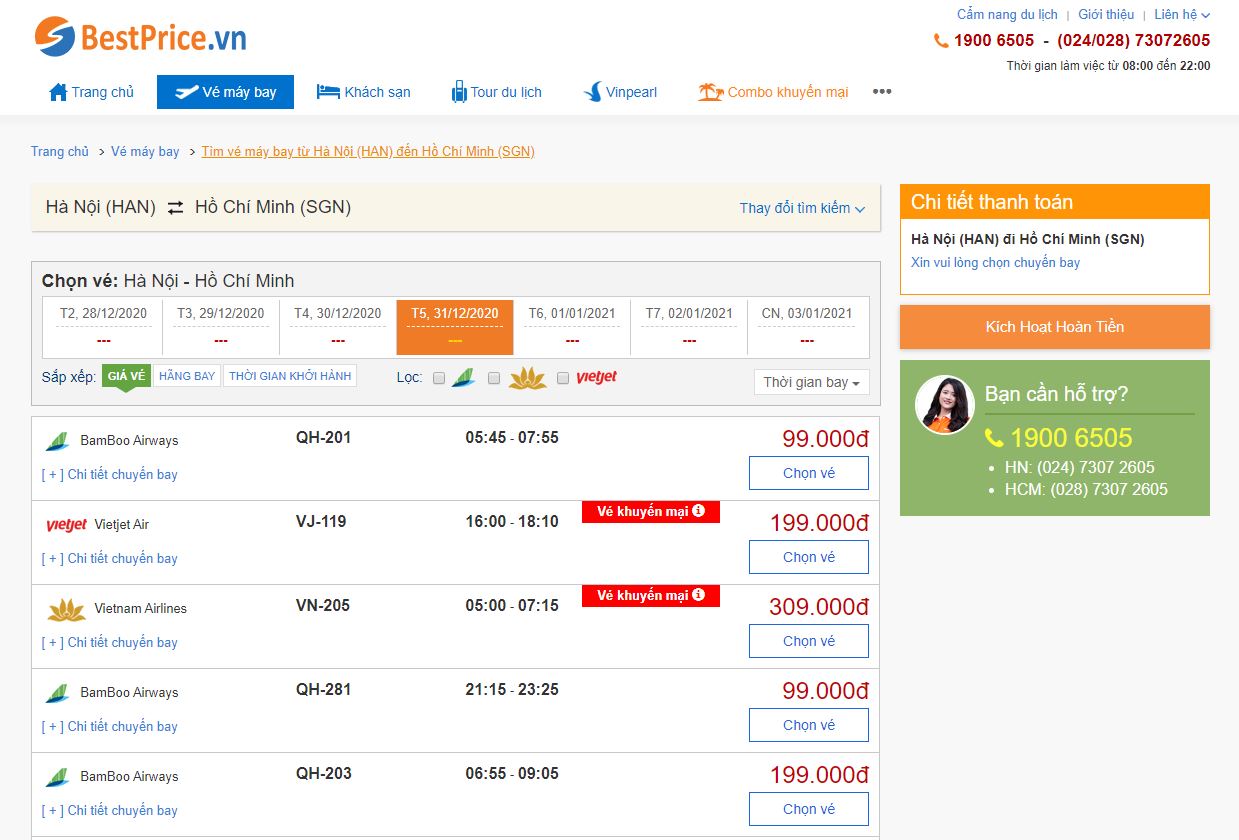The image size is (1239, 840).
Task: Click the Bamboo Airways logo on QH-281 row
Action: [x=56, y=692]
